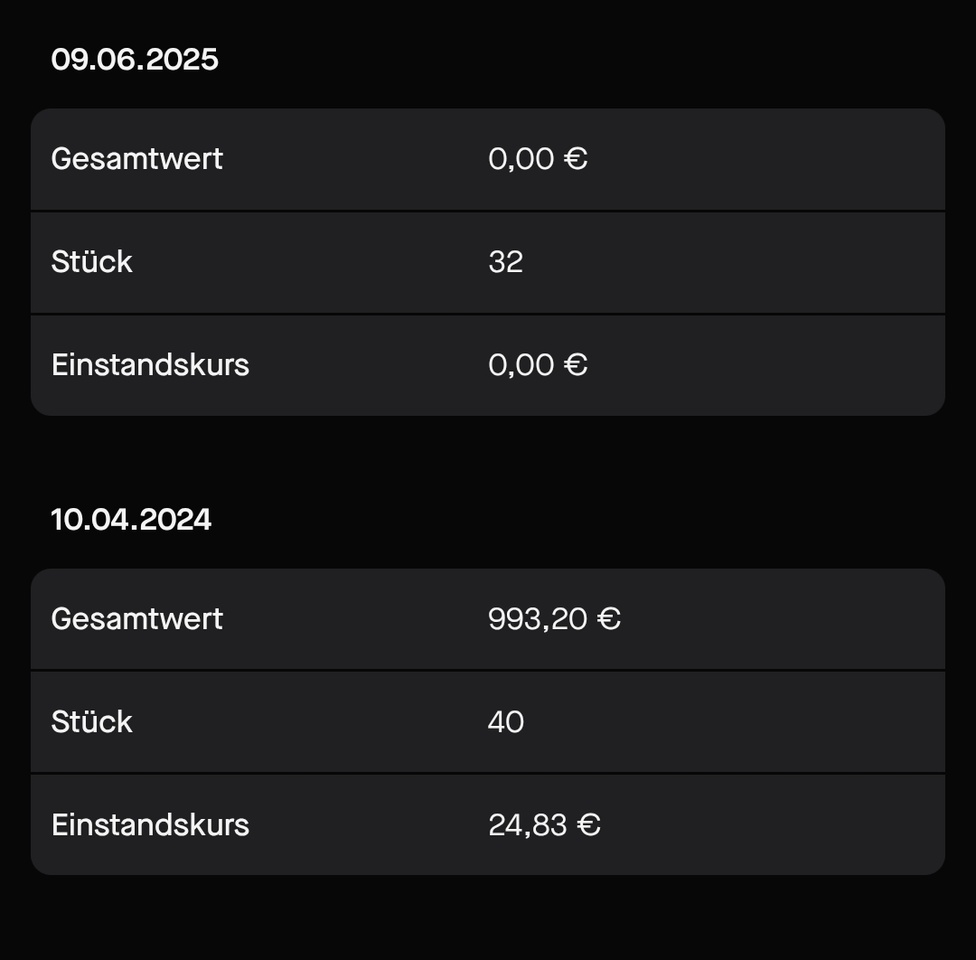Select the Stück label under 10.04.2024
This screenshot has width=976, height=960.
[92, 722]
